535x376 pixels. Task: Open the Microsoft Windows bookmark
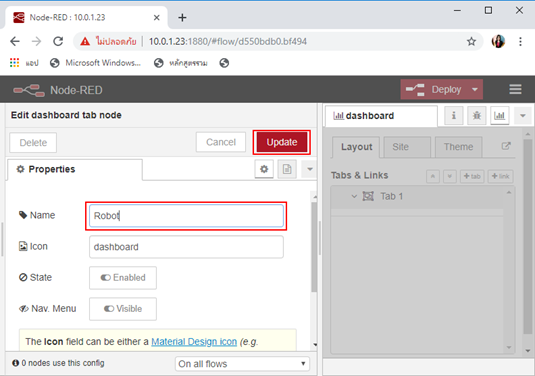pyautogui.click(x=95, y=63)
